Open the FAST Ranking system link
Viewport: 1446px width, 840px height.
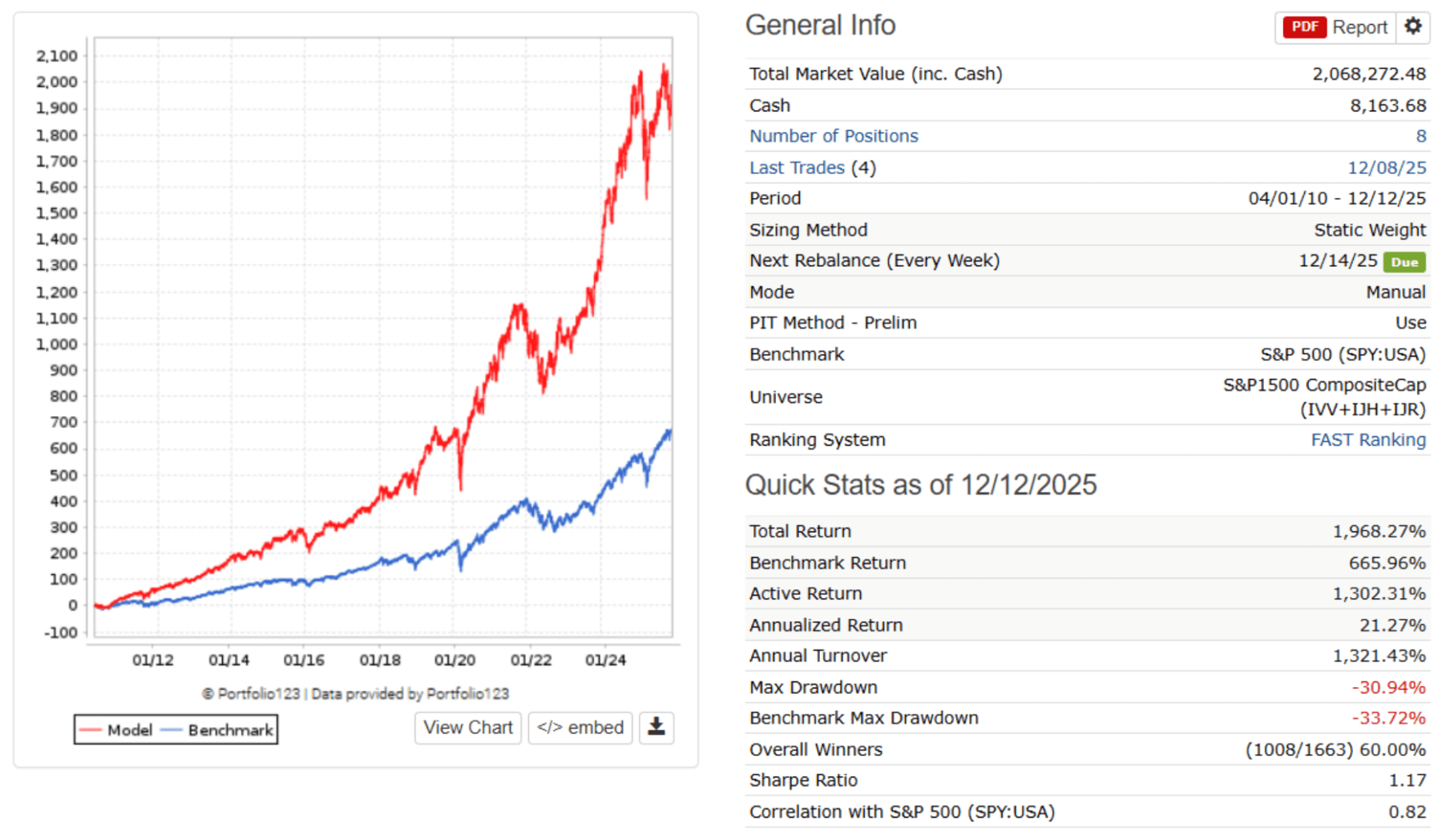1367,440
